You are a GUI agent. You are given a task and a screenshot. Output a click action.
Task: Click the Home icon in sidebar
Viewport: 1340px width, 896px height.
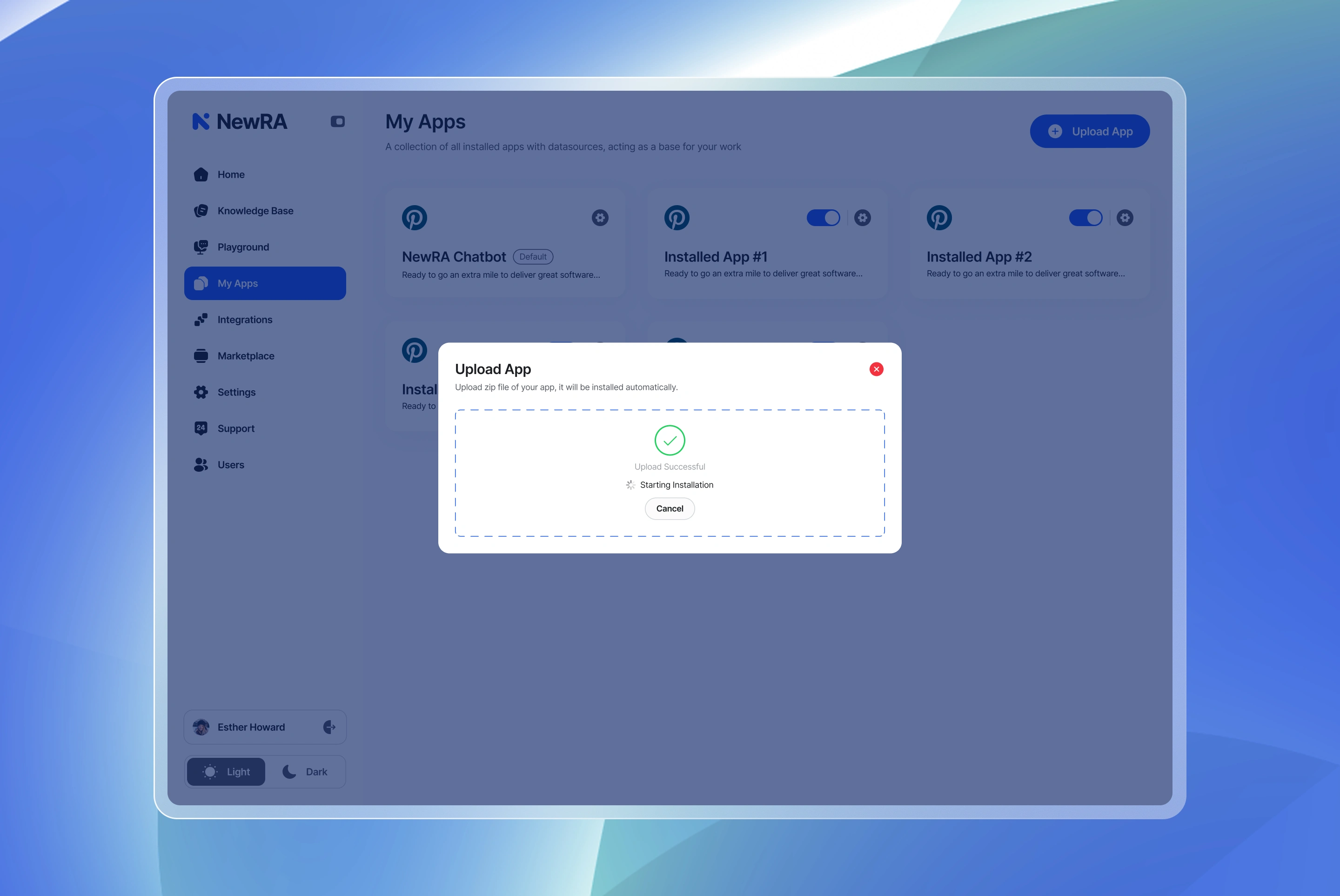pos(201,174)
